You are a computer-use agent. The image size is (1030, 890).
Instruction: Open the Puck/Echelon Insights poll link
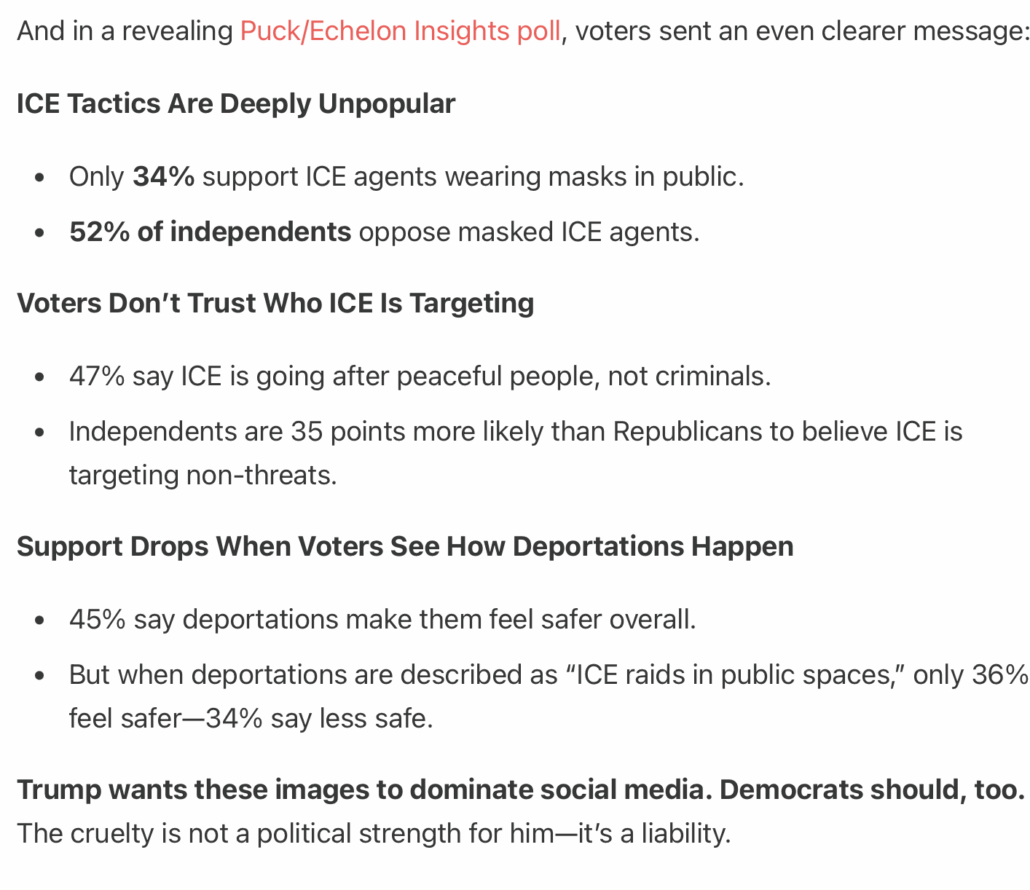point(400,30)
